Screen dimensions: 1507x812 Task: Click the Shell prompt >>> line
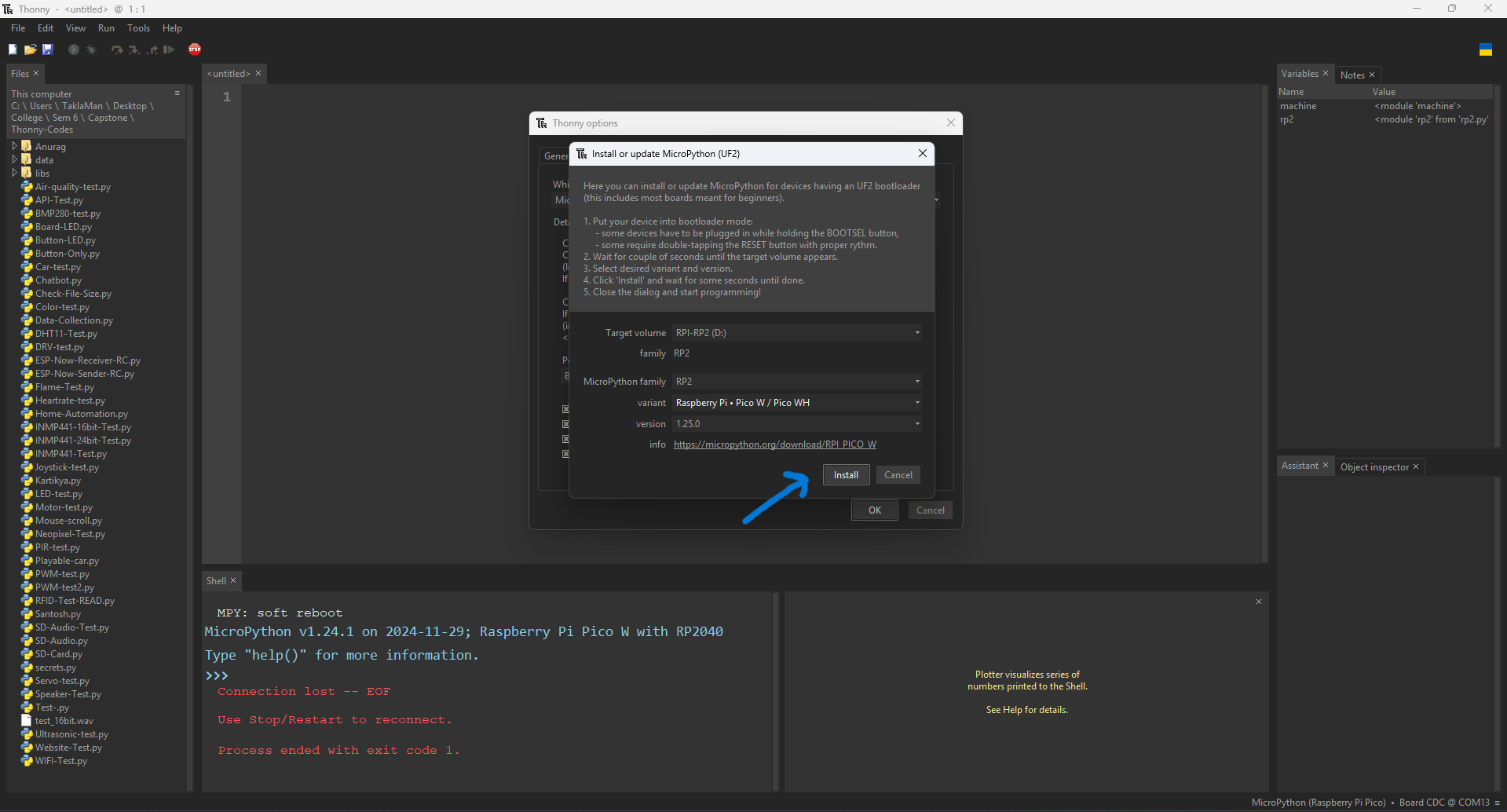[216, 675]
